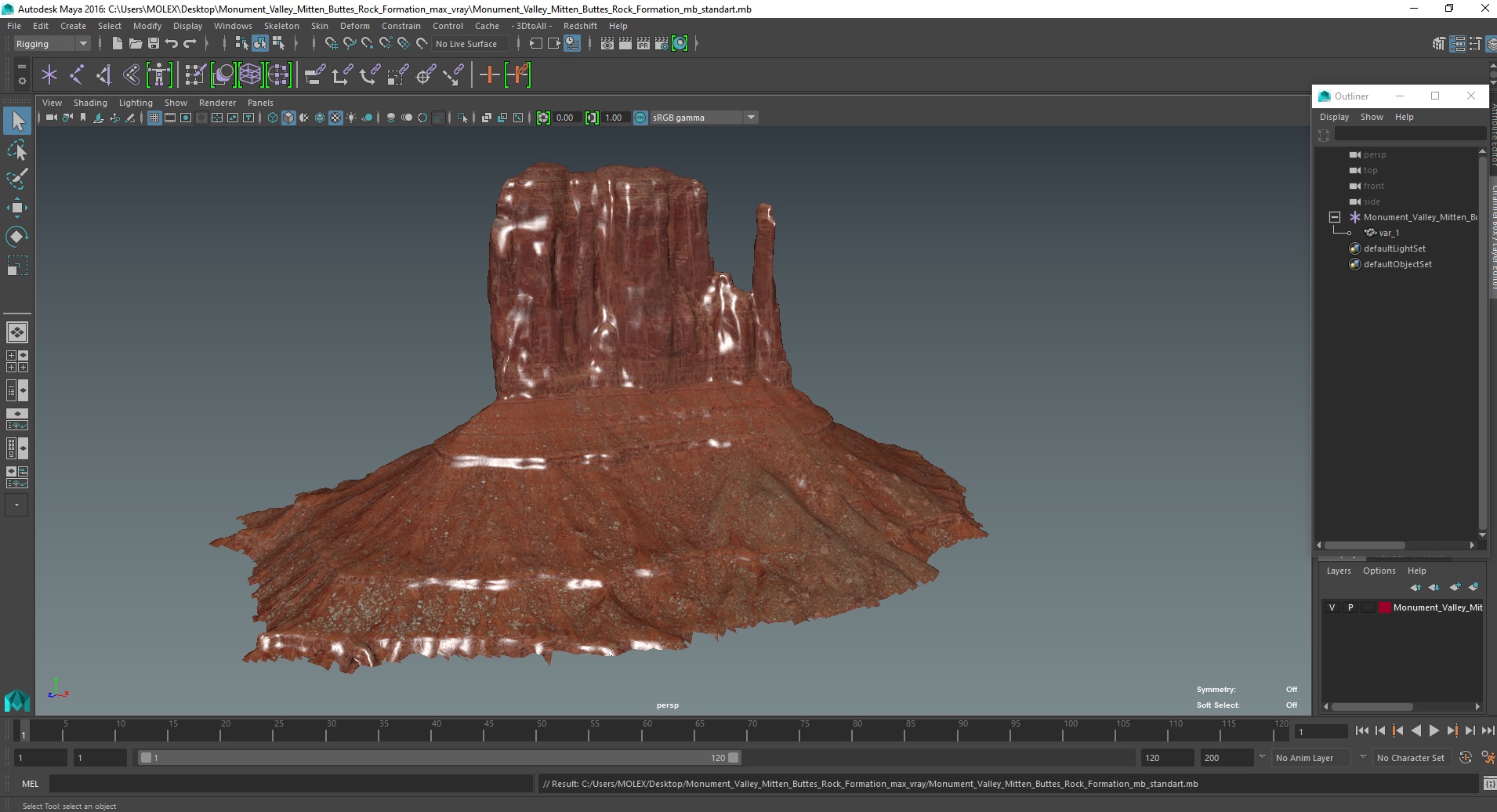Screen dimensions: 1497x812
Task: Open the Script Editor icon
Action: (x=1490, y=784)
